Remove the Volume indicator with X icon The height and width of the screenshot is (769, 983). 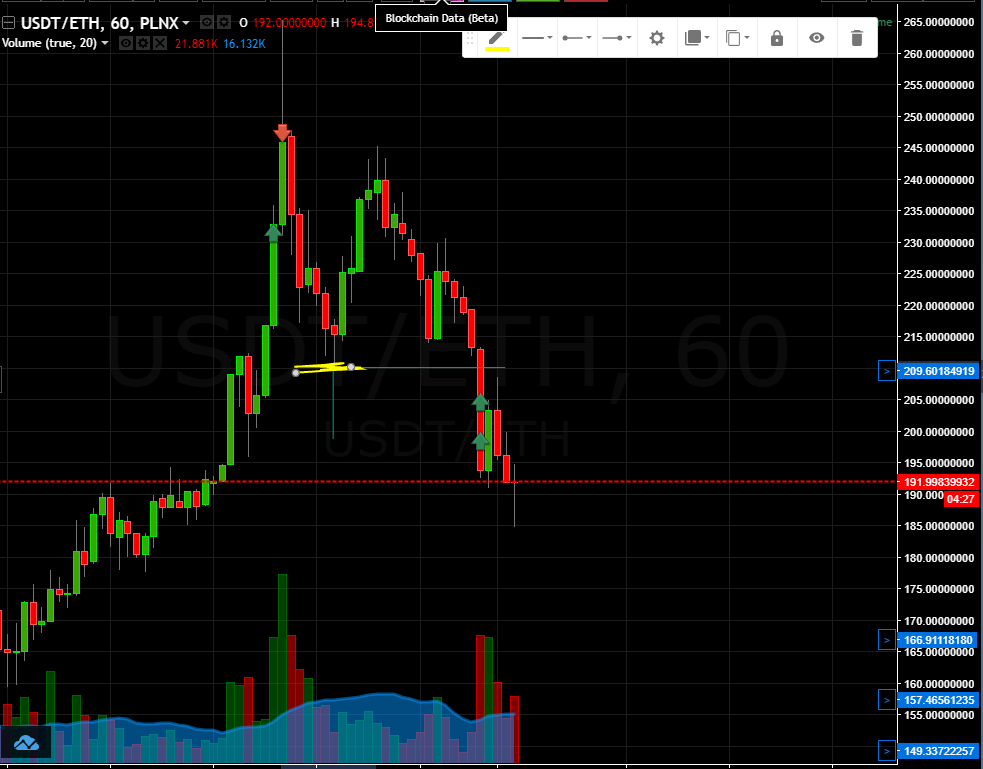(x=160, y=43)
